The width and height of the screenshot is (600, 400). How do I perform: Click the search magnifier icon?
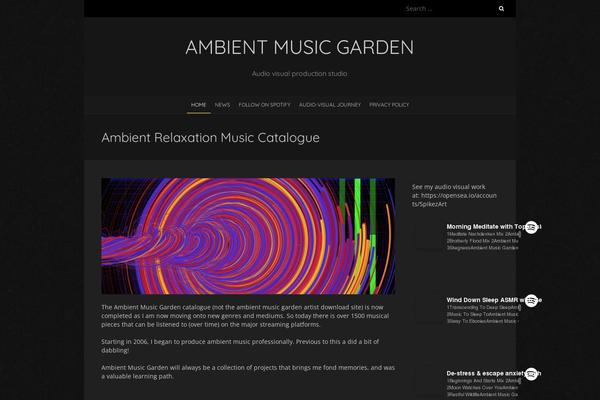click(501, 8)
